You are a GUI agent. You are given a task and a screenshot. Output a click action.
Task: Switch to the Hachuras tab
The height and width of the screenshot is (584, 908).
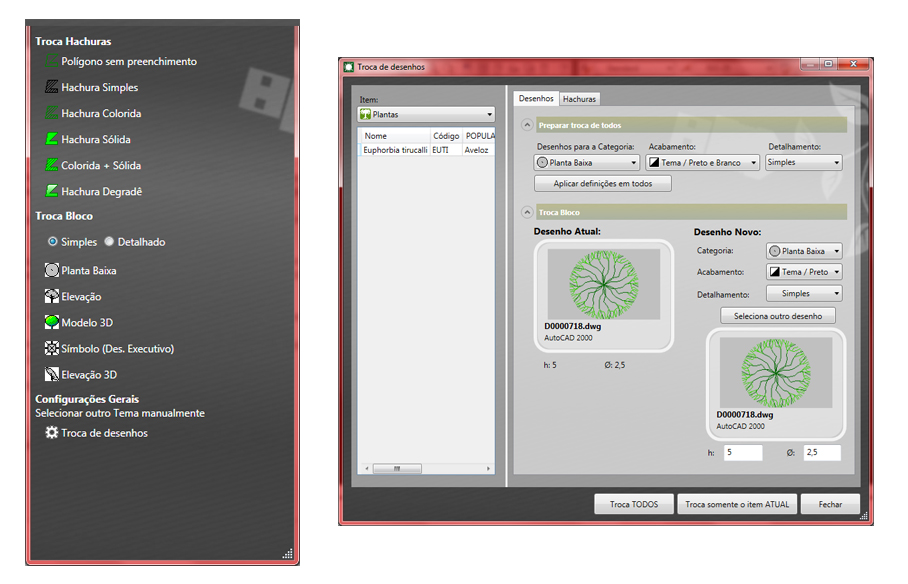coord(579,99)
